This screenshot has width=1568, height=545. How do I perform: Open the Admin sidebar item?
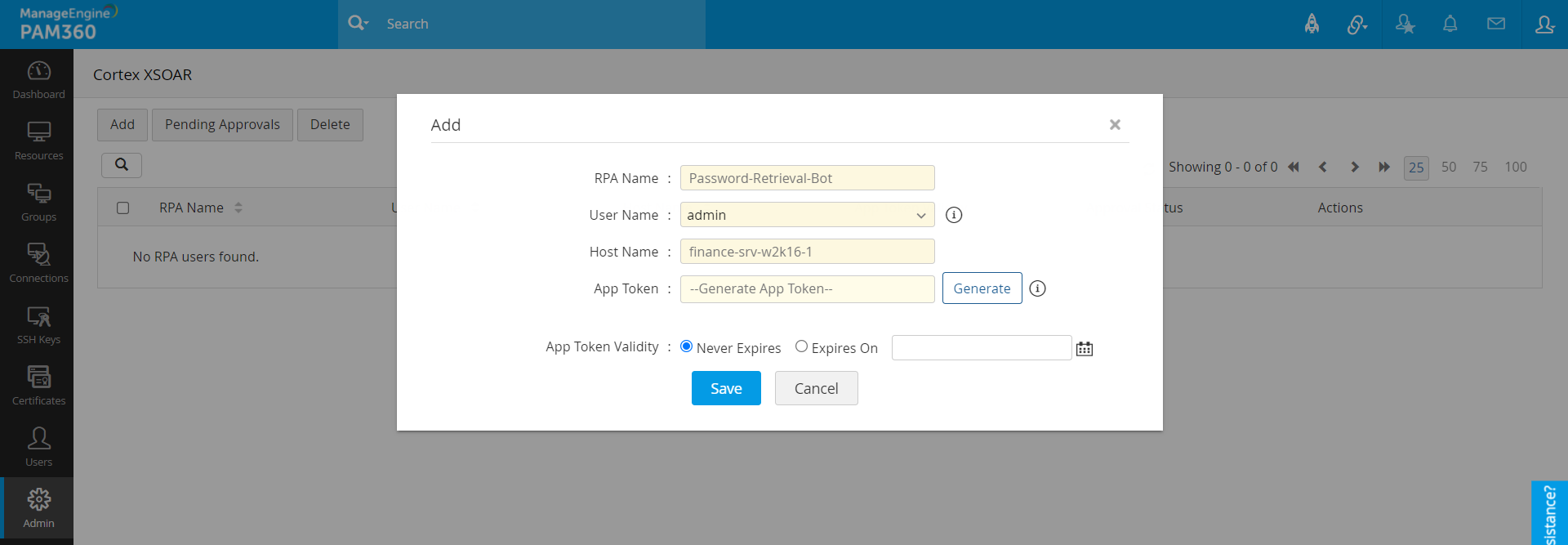(x=38, y=508)
